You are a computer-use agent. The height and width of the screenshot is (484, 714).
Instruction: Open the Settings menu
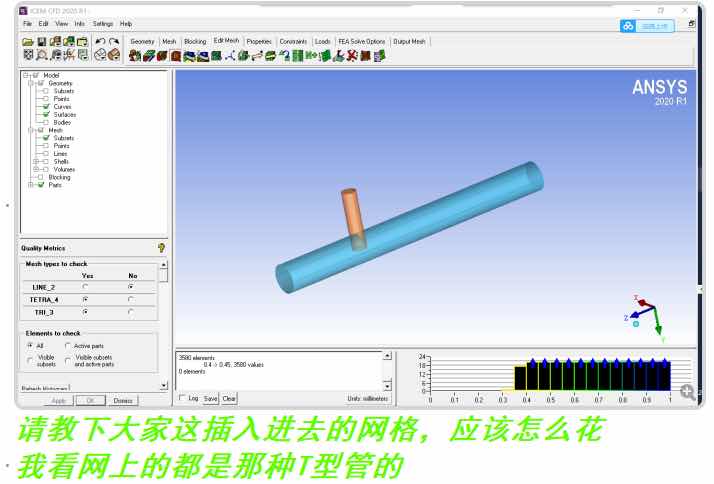[x=102, y=24]
